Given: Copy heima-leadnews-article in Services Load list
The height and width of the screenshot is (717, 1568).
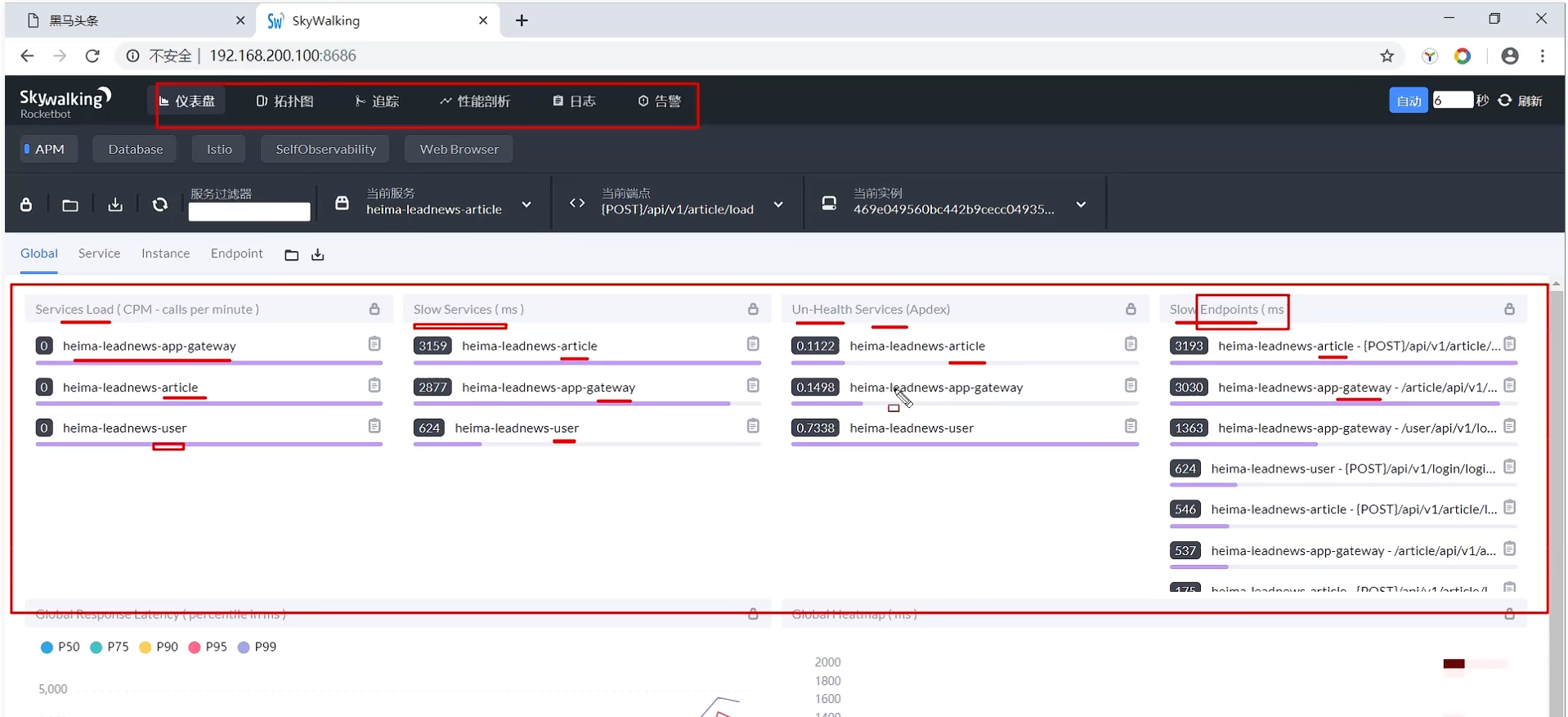Looking at the screenshot, I should [x=374, y=385].
